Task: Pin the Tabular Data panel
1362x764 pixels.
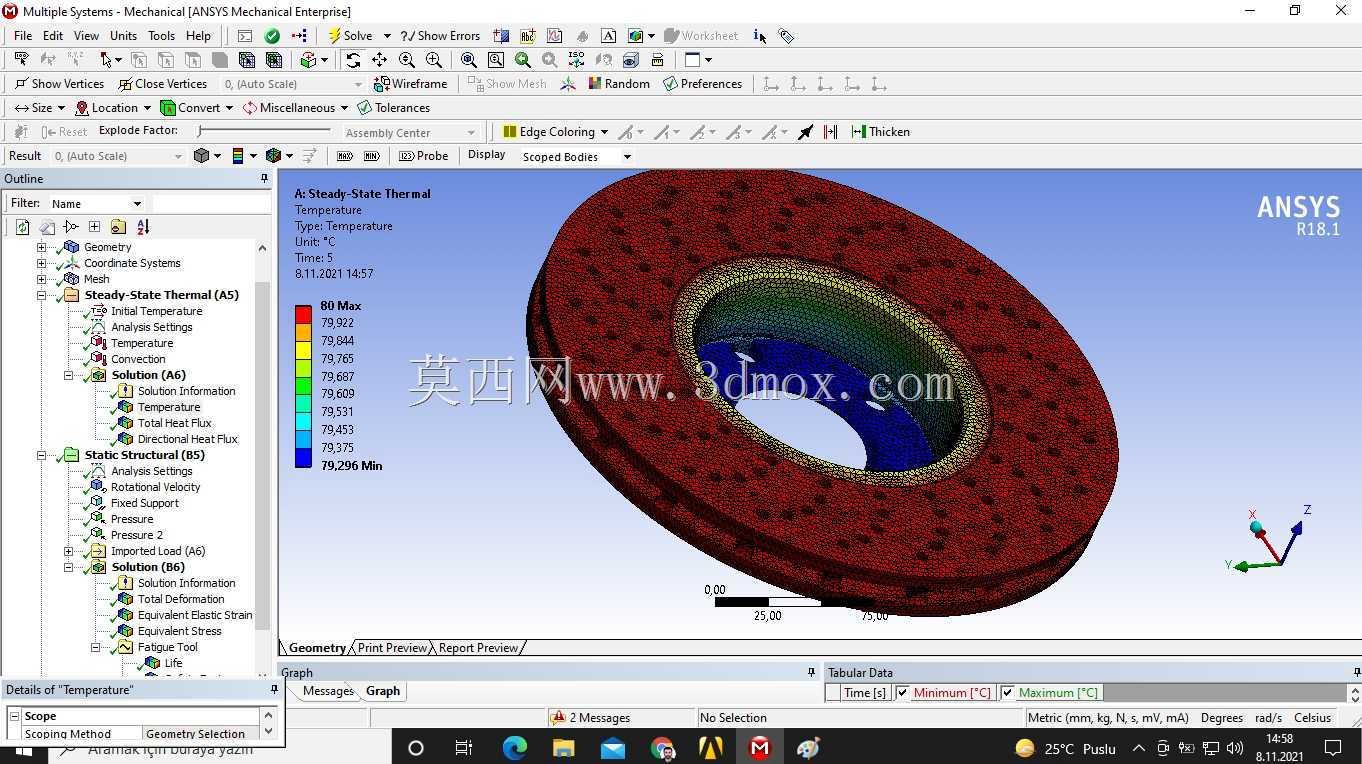Action: click(1356, 673)
